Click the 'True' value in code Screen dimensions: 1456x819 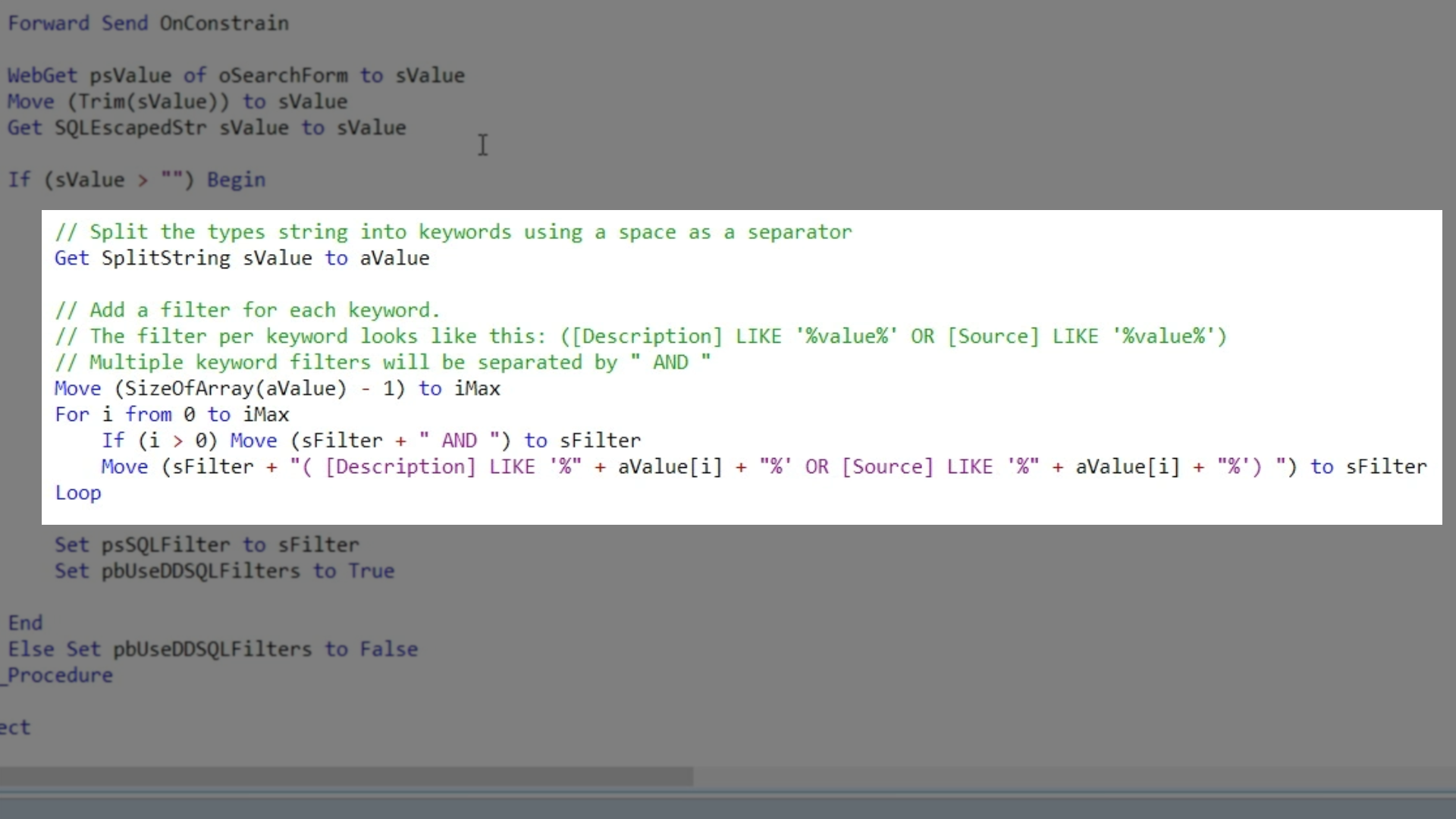point(371,571)
